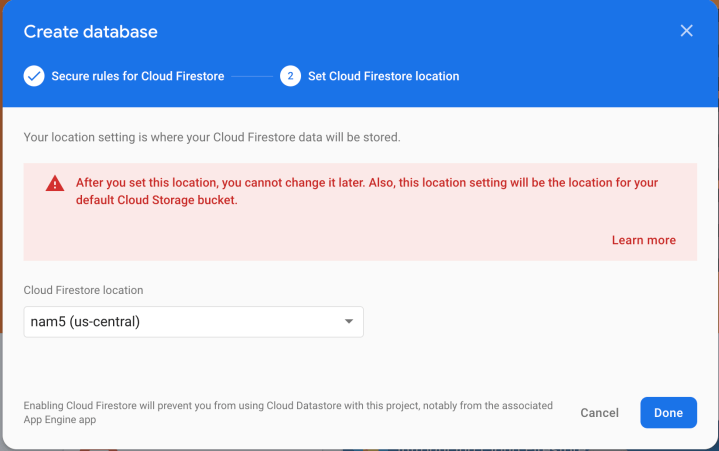The height and width of the screenshot is (451, 719).
Task: Click the Cloud Datastore footer notice
Action: (288, 412)
